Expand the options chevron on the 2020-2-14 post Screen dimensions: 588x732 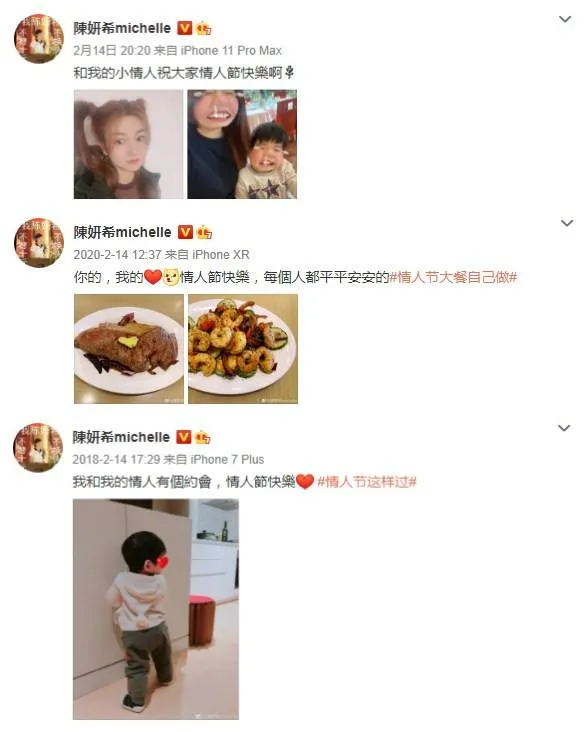click(567, 223)
